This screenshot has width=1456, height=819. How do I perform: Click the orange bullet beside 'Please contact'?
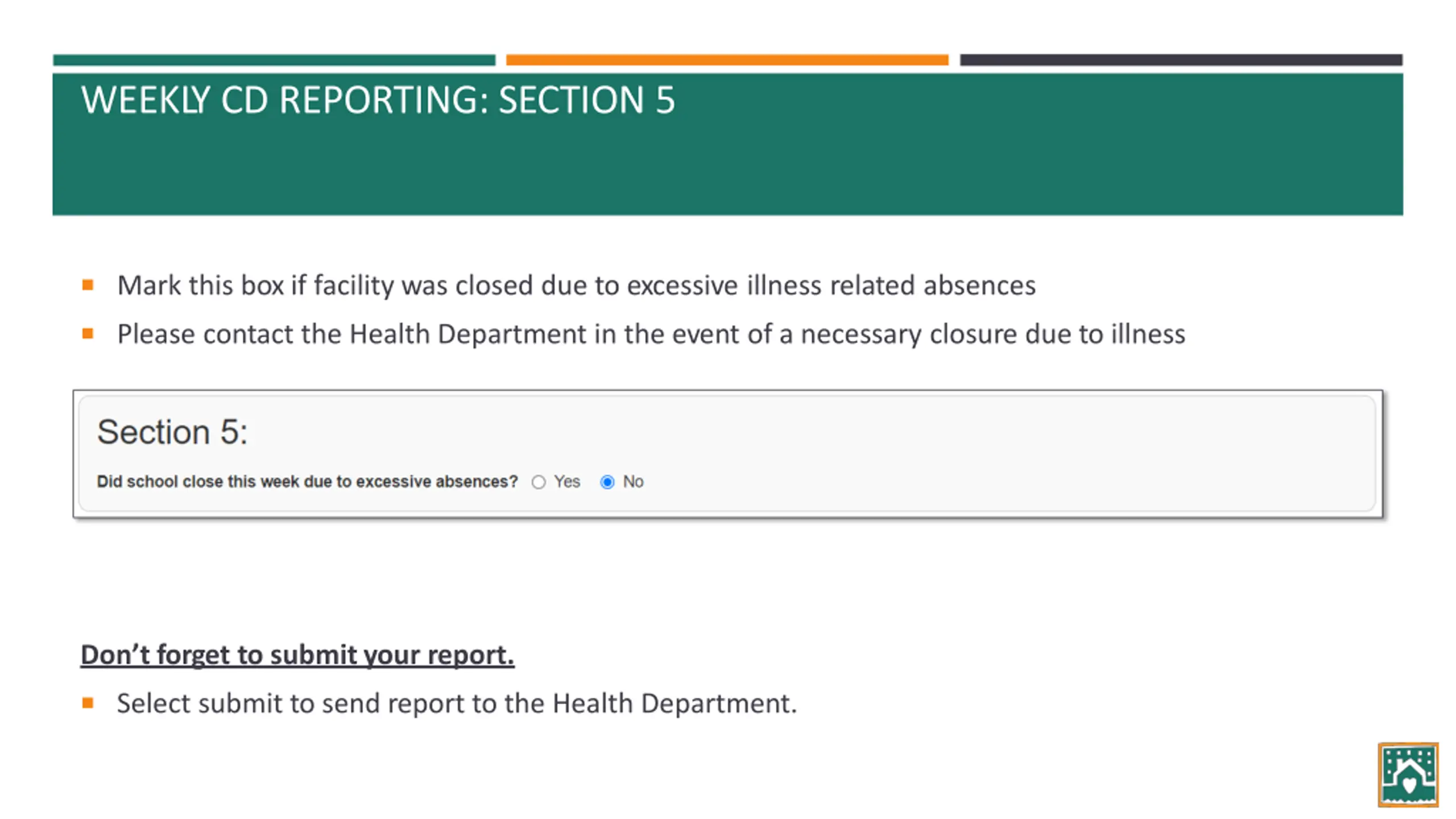click(88, 333)
